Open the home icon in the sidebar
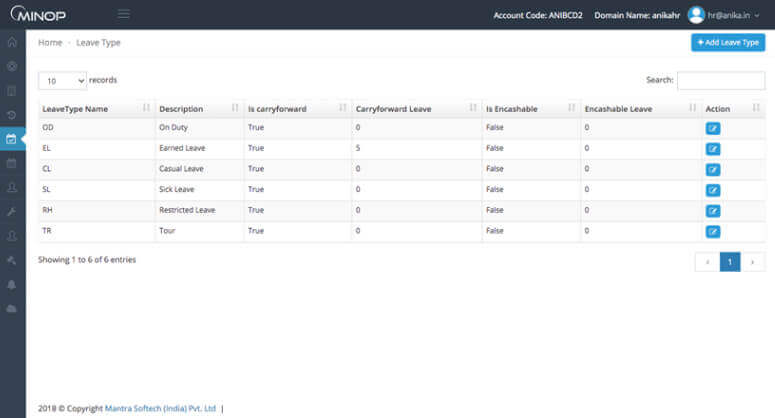The width and height of the screenshot is (775, 418). tap(12, 42)
